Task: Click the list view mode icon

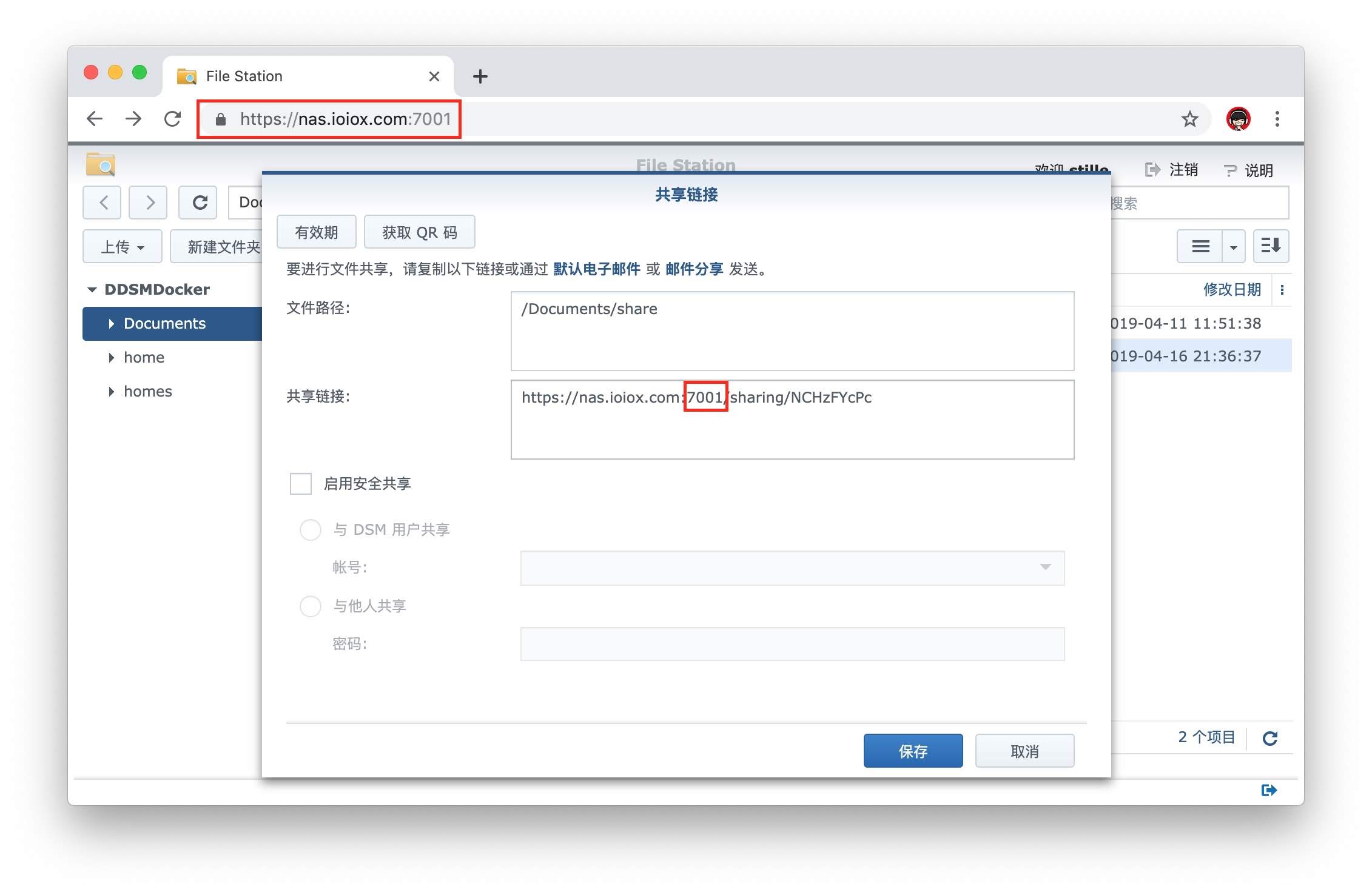Action: (1200, 246)
